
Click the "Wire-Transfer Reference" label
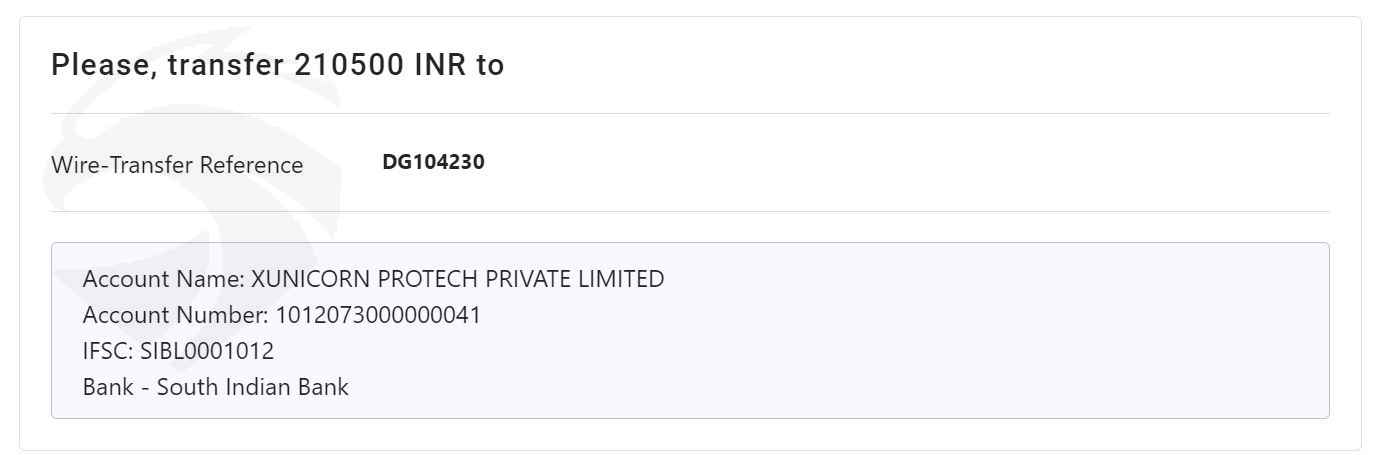(x=177, y=165)
